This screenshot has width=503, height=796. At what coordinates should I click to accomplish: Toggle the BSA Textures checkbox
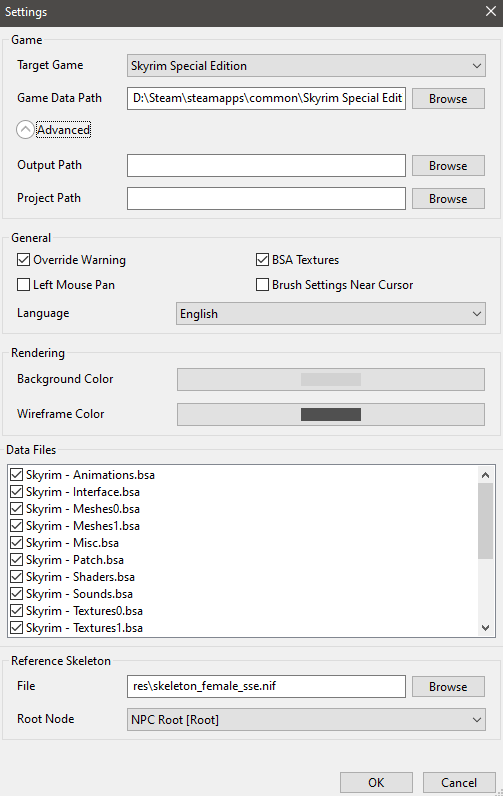[262, 260]
